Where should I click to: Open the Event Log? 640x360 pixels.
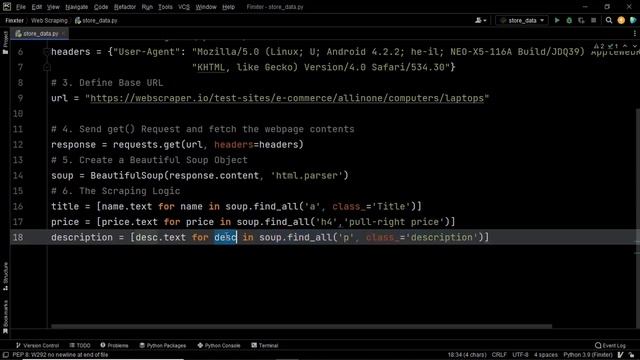(610, 345)
